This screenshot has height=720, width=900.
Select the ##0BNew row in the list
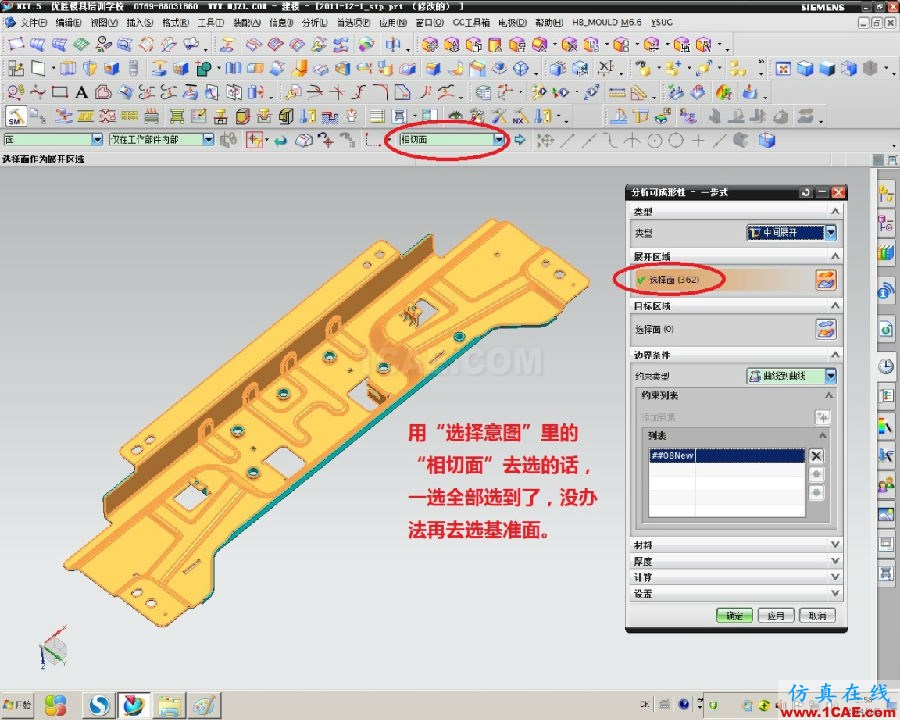coord(727,456)
